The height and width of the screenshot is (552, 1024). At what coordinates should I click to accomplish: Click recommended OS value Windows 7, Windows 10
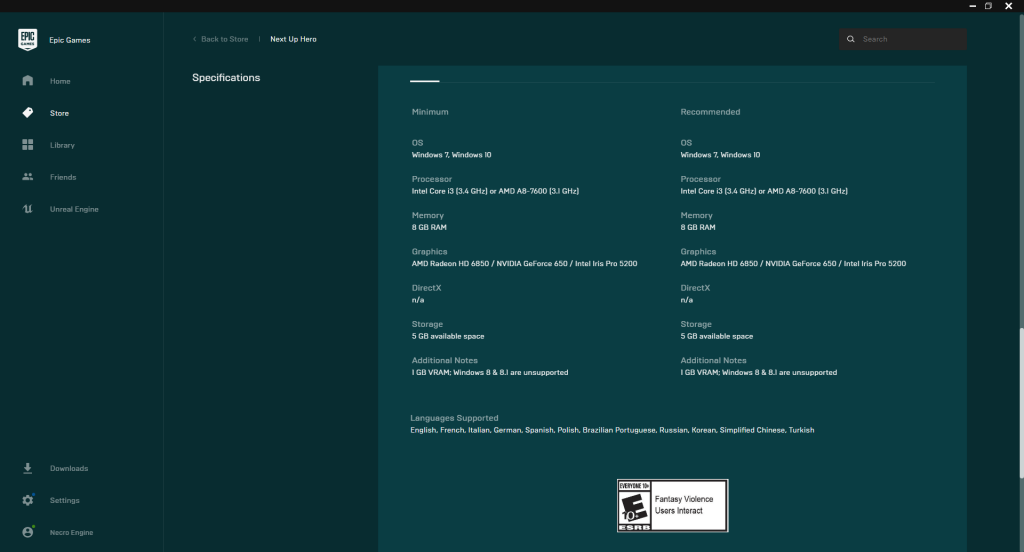pyautogui.click(x=720, y=155)
